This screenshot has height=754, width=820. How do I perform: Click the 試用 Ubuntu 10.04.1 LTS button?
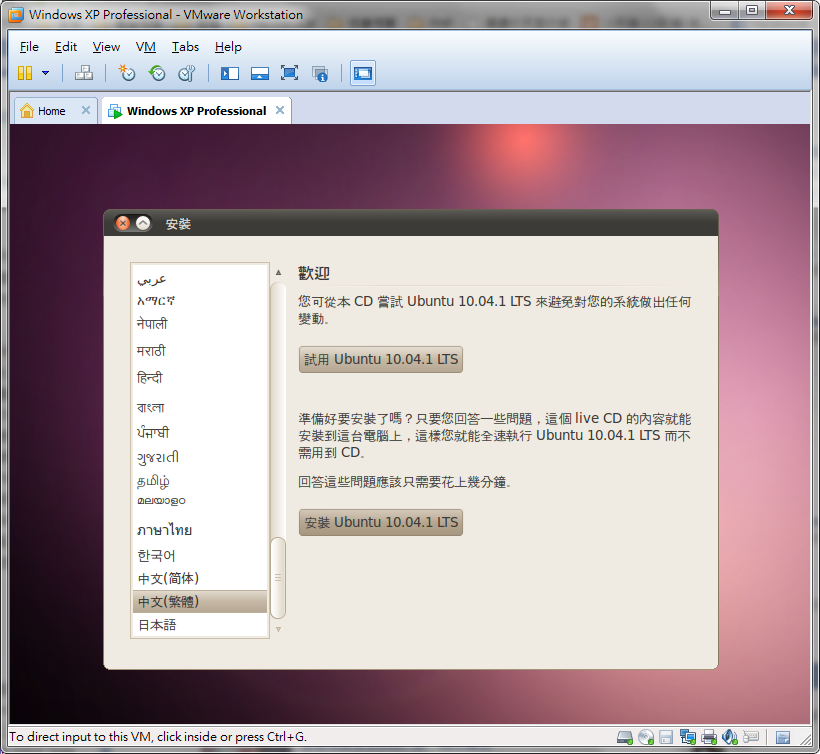381,359
